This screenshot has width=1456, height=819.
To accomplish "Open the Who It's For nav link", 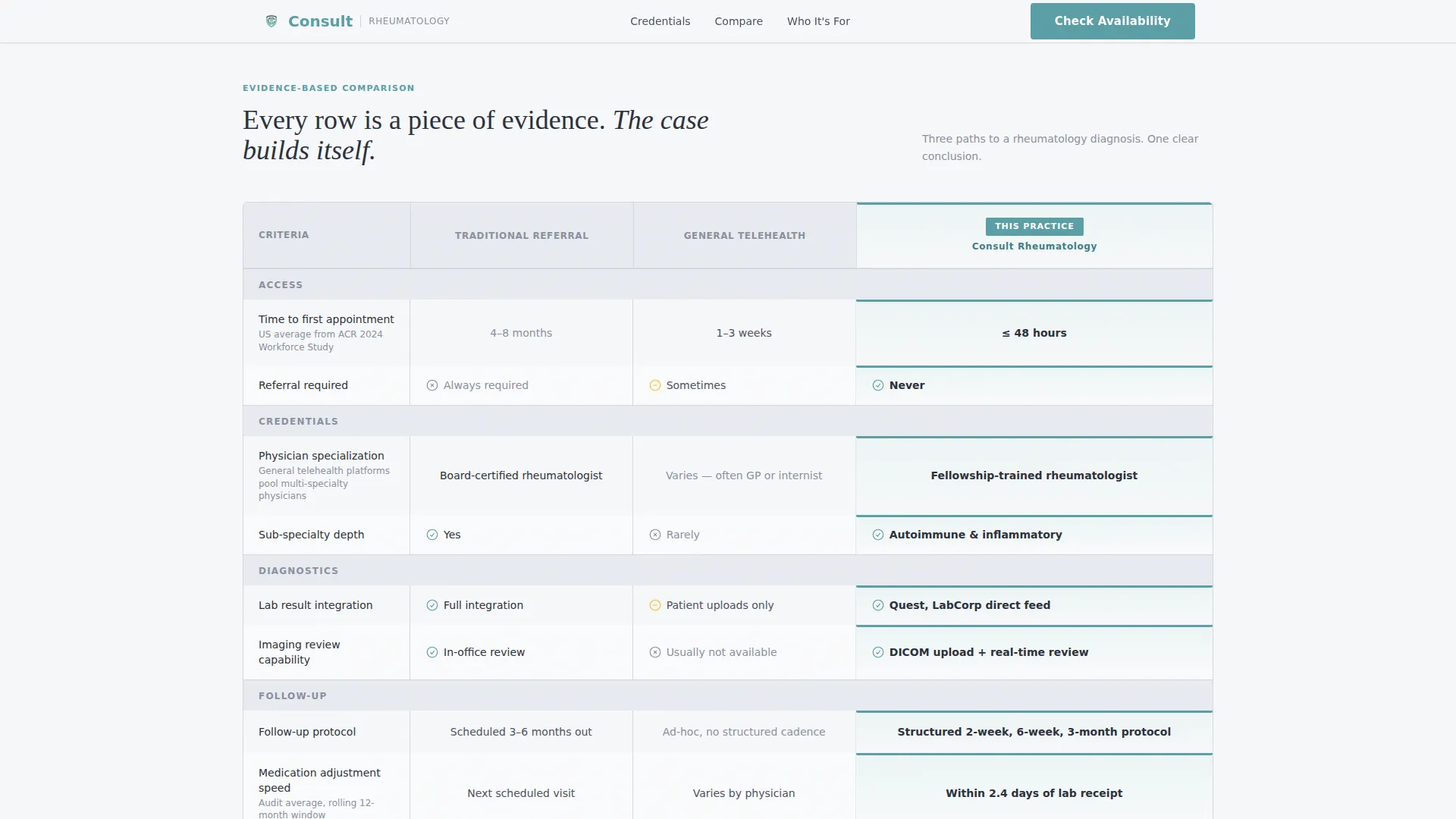I will coord(818,21).
